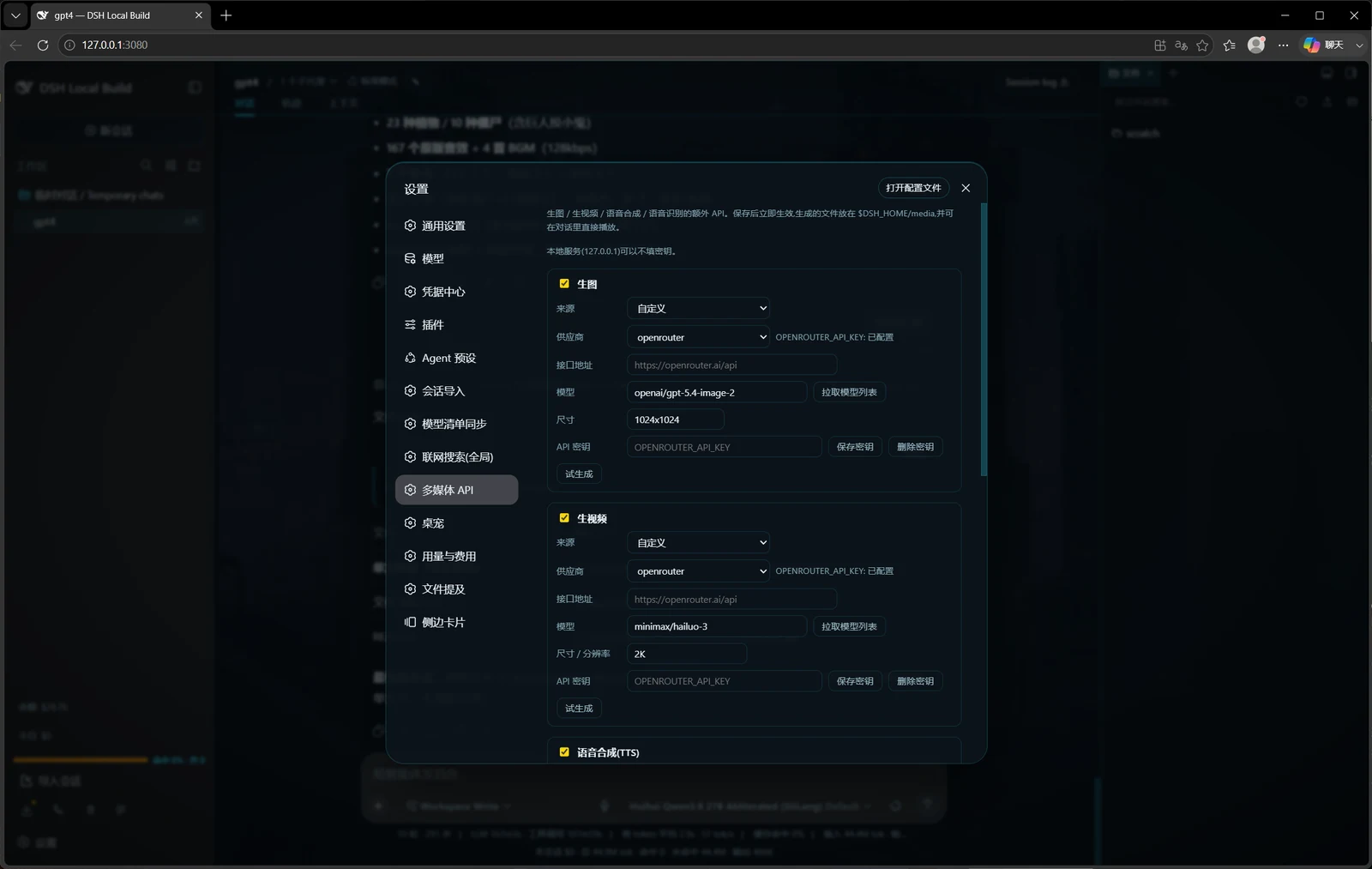Open 供应商 dropdown in 生图 section
1372x869 pixels.
[x=698, y=337]
